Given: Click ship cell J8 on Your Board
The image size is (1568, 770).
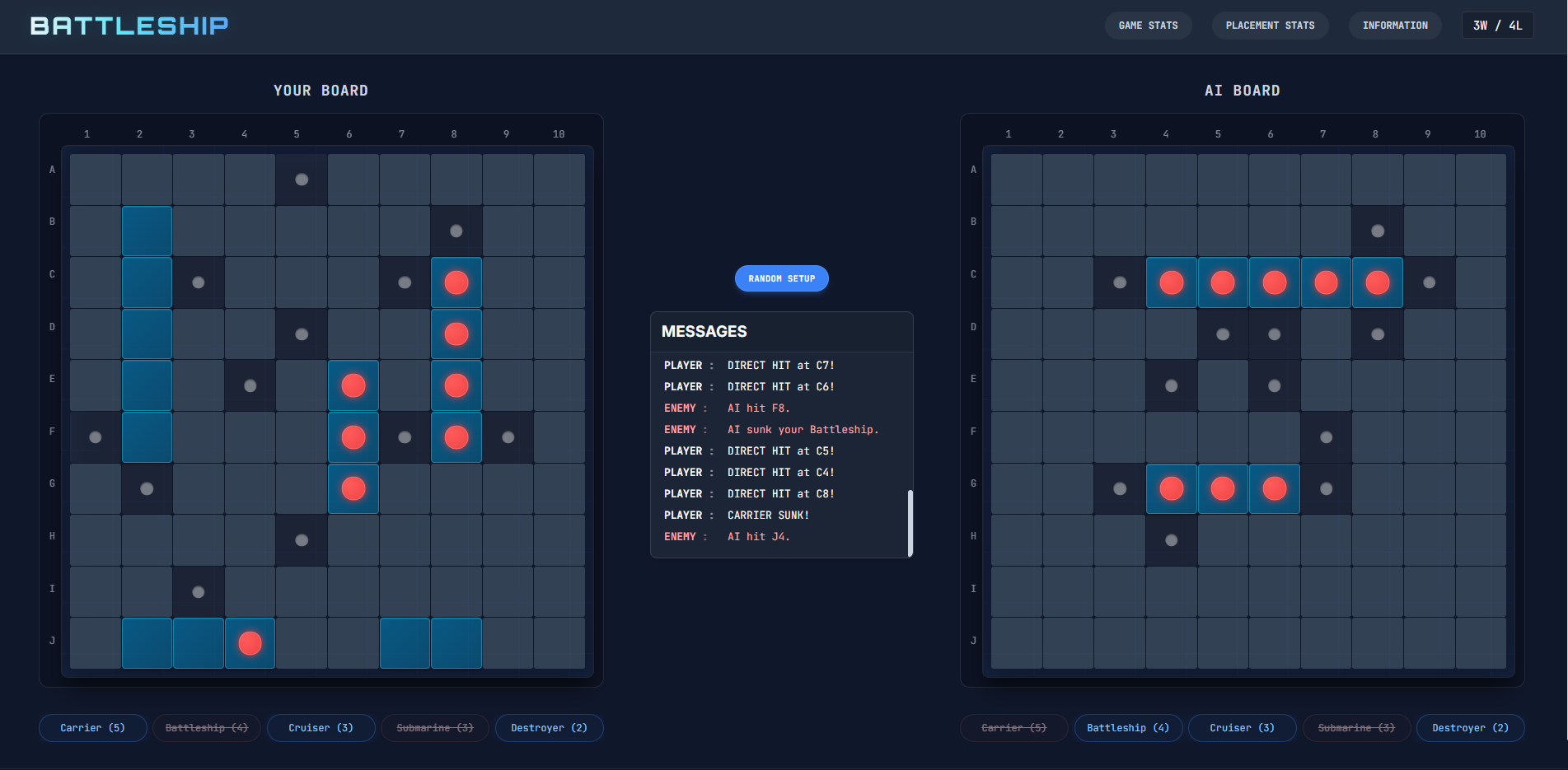Looking at the screenshot, I should click(x=456, y=643).
